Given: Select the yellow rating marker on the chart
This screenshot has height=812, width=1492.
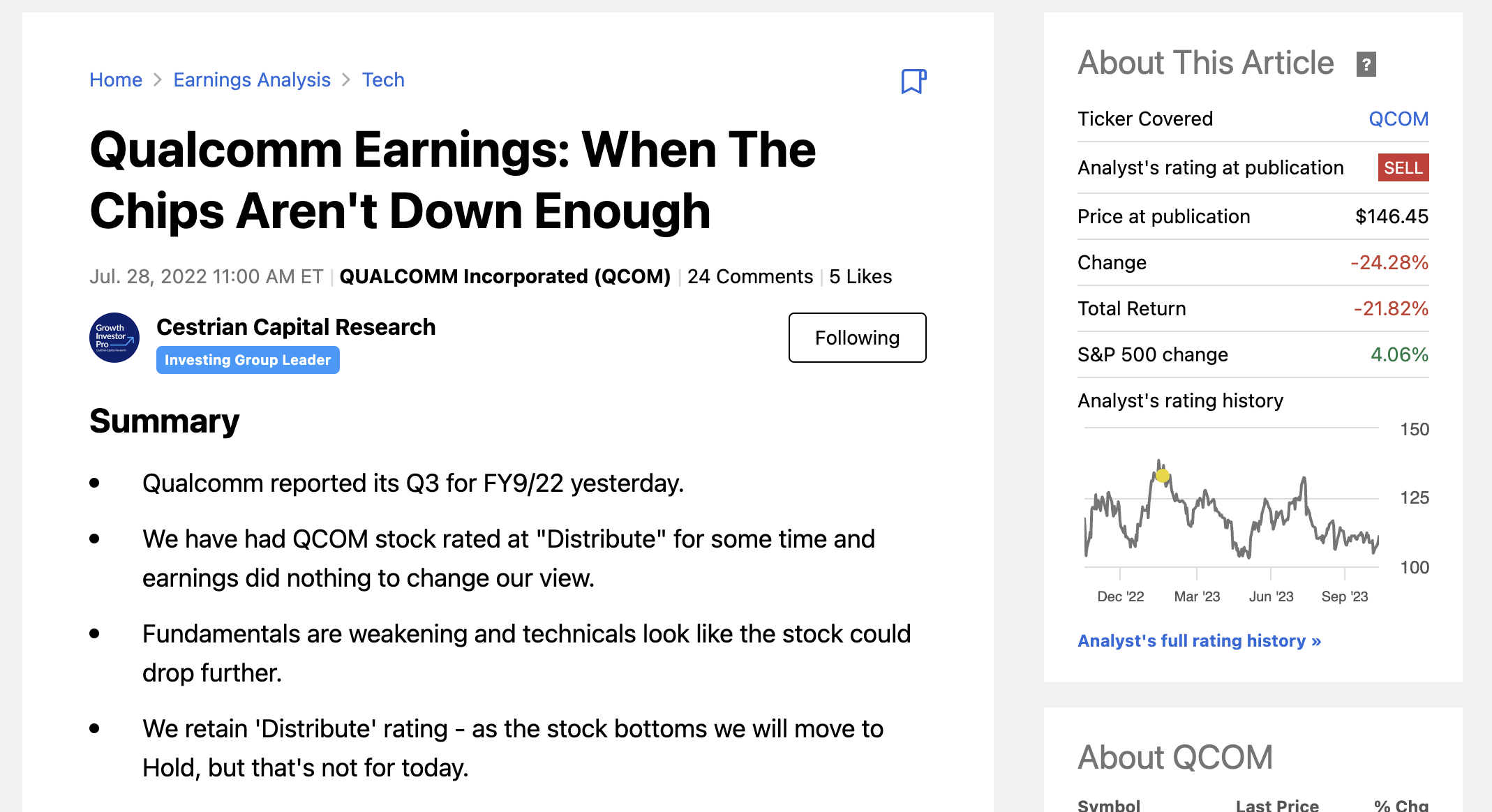Looking at the screenshot, I should click(x=1162, y=476).
